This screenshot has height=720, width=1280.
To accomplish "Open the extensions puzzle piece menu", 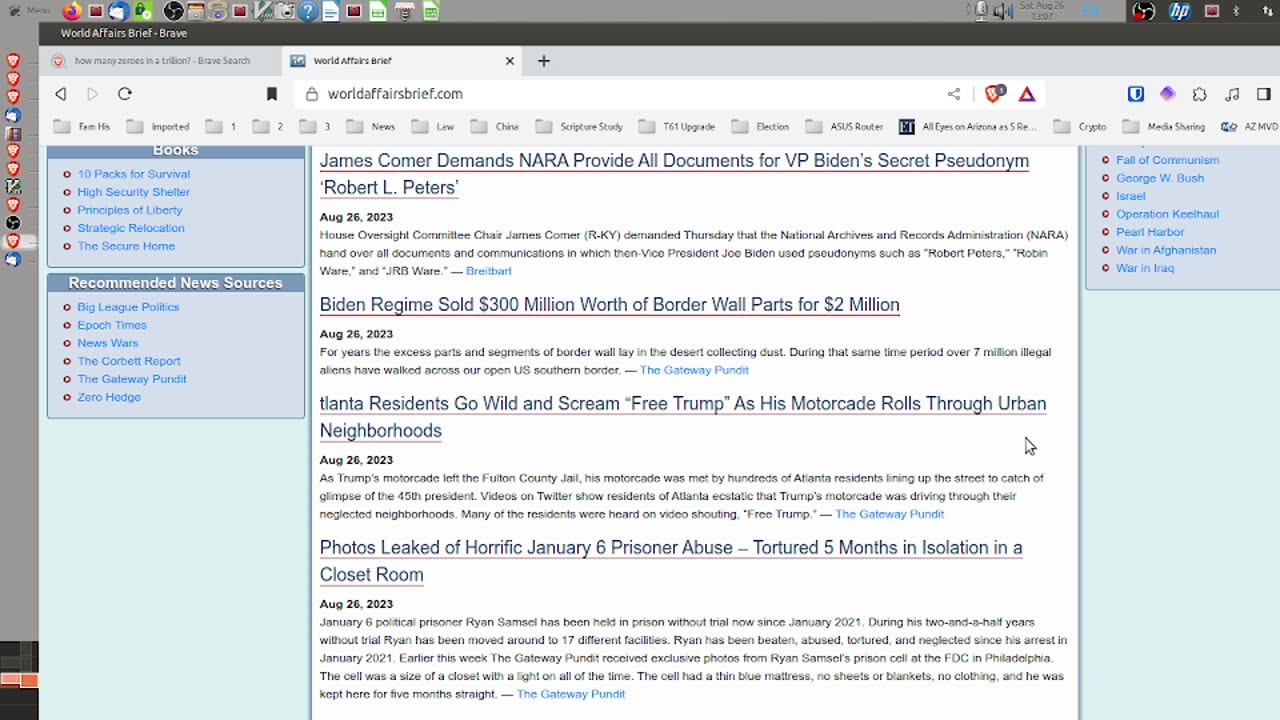I will pyautogui.click(x=1200, y=94).
